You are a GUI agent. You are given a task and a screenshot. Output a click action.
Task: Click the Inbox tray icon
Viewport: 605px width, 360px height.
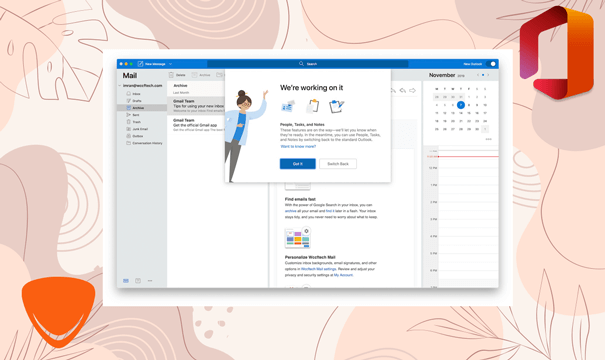point(128,94)
